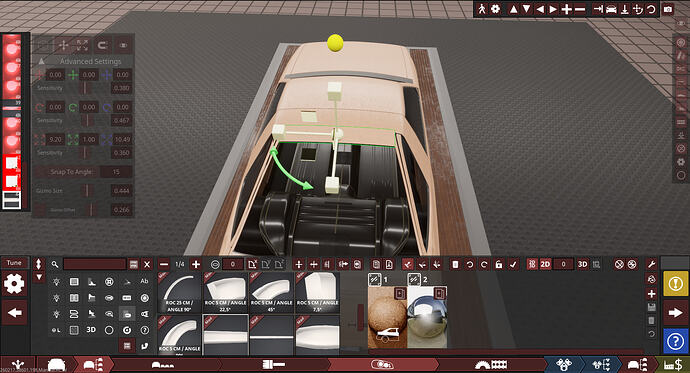Click the undo icon in fixture toolbar

[x=470, y=264]
